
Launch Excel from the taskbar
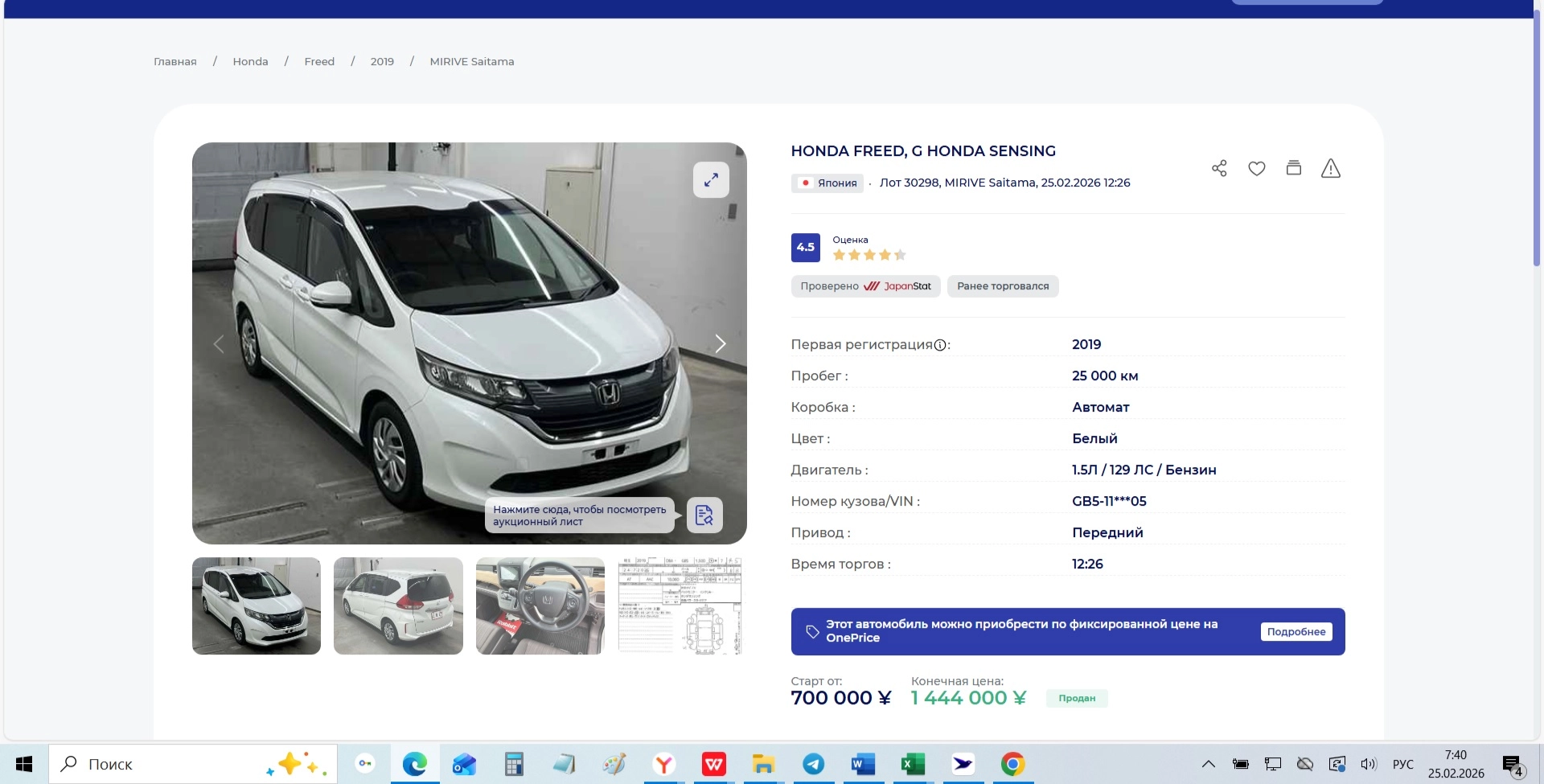pos(913,764)
